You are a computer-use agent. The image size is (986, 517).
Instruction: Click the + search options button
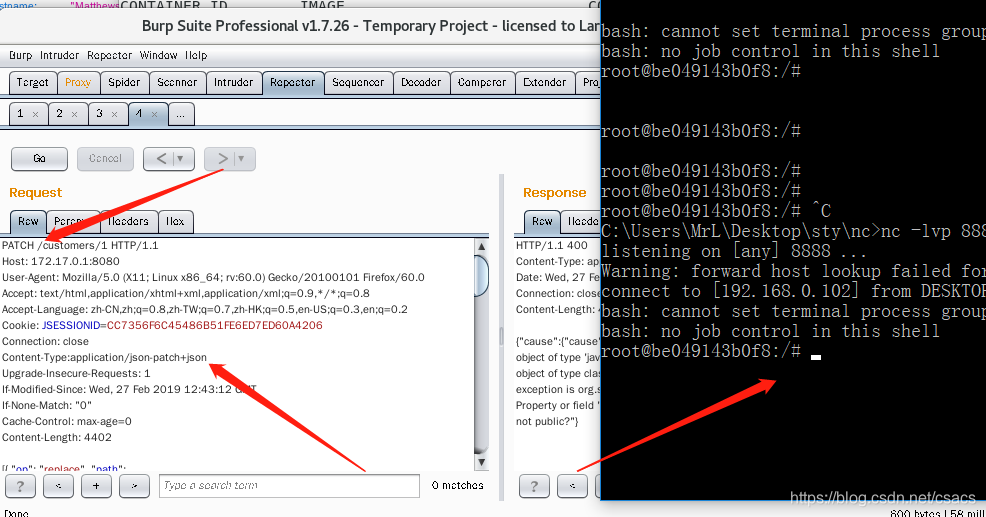click(x=96, y=486)
